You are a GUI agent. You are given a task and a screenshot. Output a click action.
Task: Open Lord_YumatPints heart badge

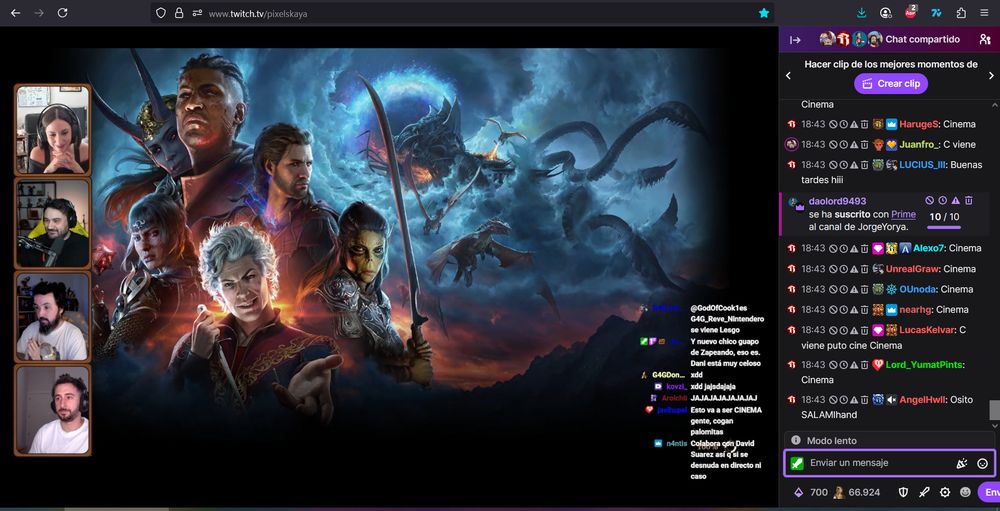[878, 365]
